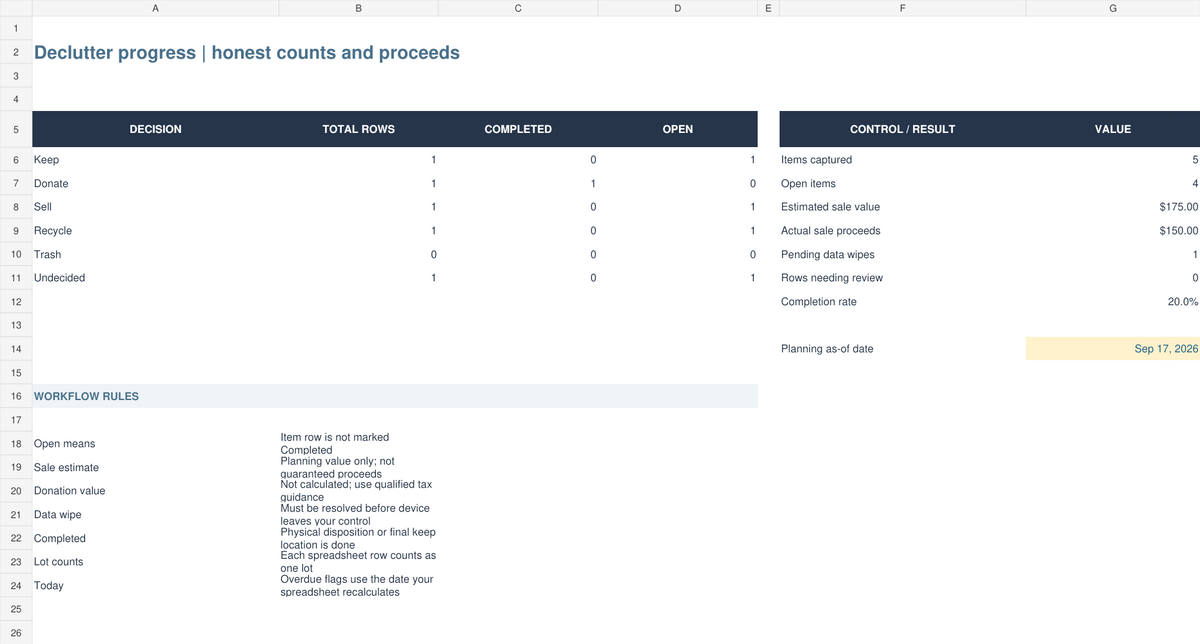Image resolution: width=1200 pixels, height=644 pixels.
Task: Select narrow column E header
Action: pyautogui.click(x=768, y=8)
